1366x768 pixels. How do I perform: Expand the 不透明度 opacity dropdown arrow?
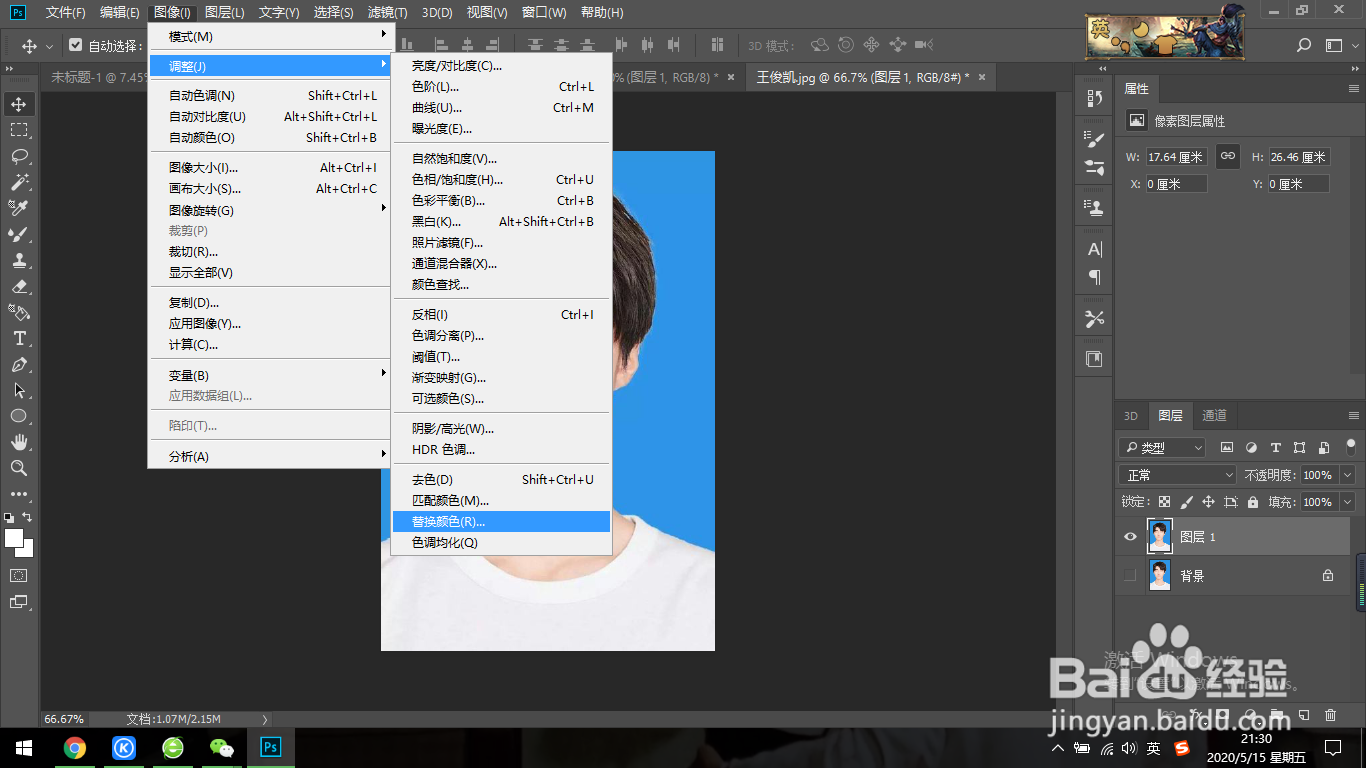[x=1347, y=475]
